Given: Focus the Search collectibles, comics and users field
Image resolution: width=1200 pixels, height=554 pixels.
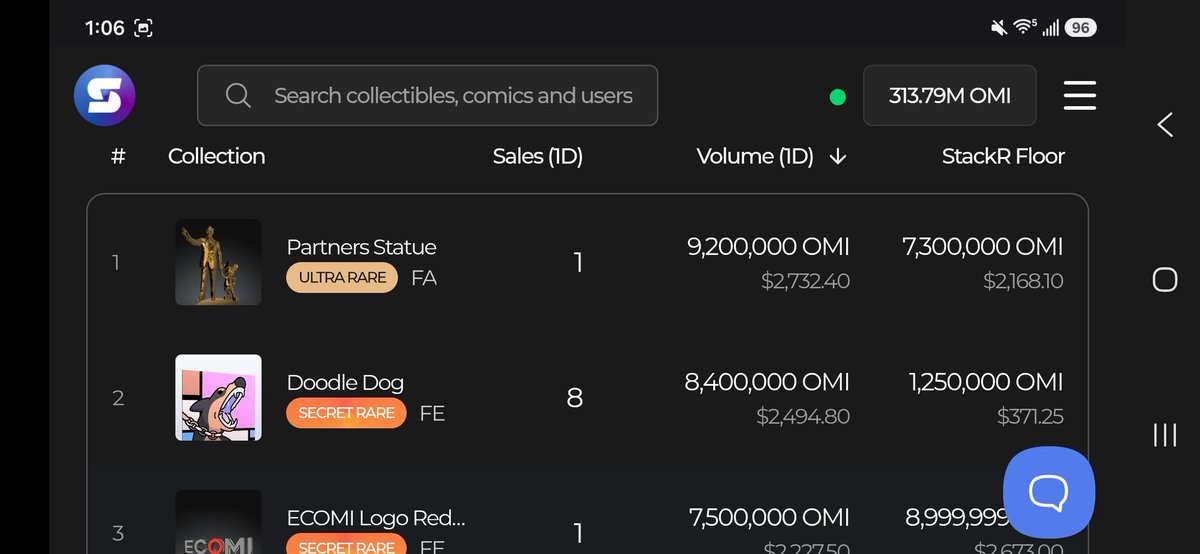Looking at the screenshot, I should [x=427, y=96].
